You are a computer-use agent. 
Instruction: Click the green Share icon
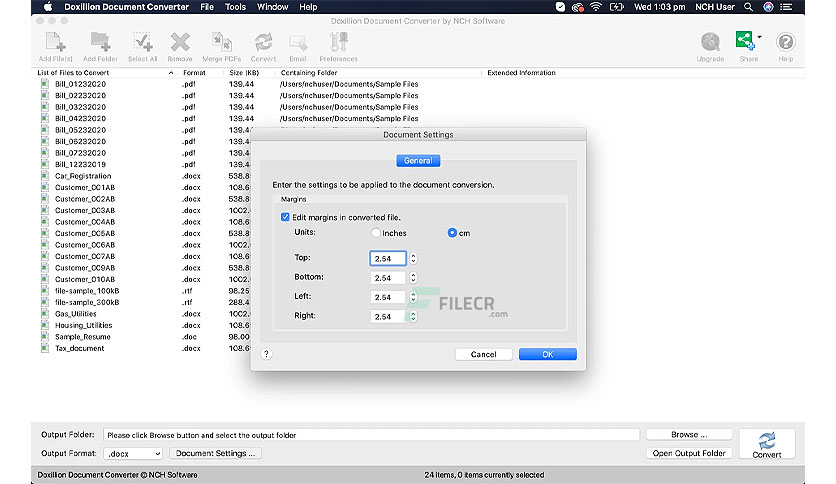tap(745, 41)
